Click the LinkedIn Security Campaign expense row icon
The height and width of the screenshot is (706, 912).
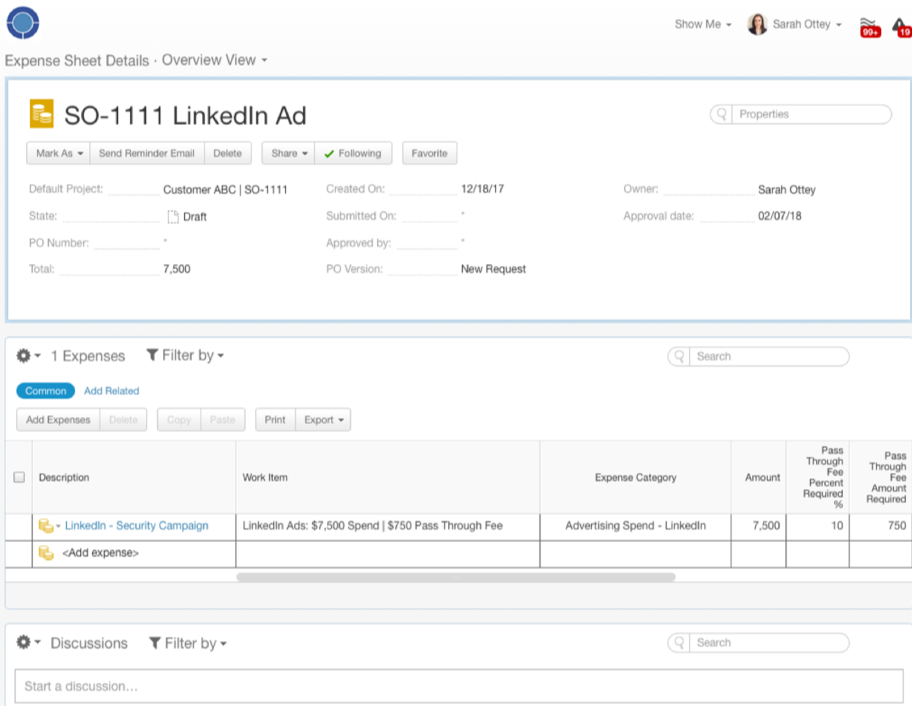pos(46,526)
